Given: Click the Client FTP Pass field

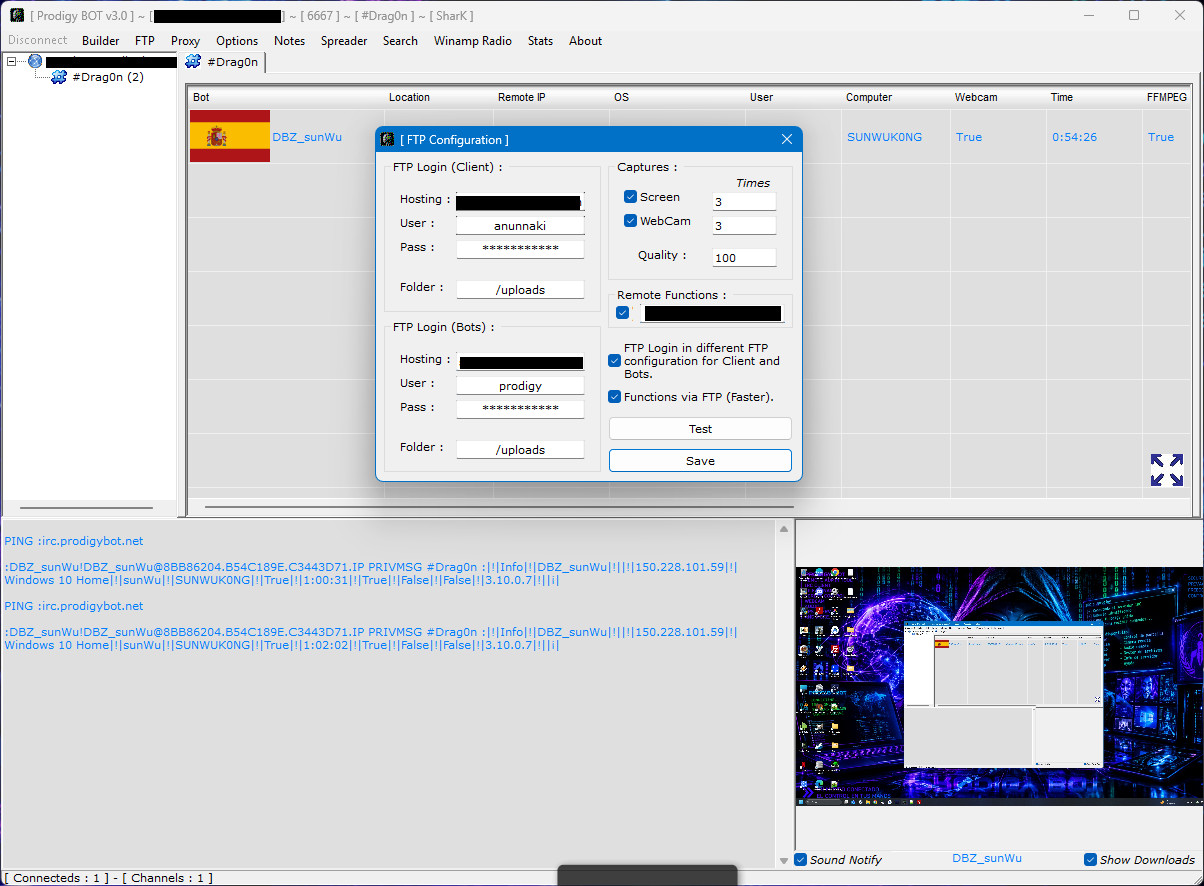Looking at the screenshot, I should pyautogui.click(x=520, y=249).
